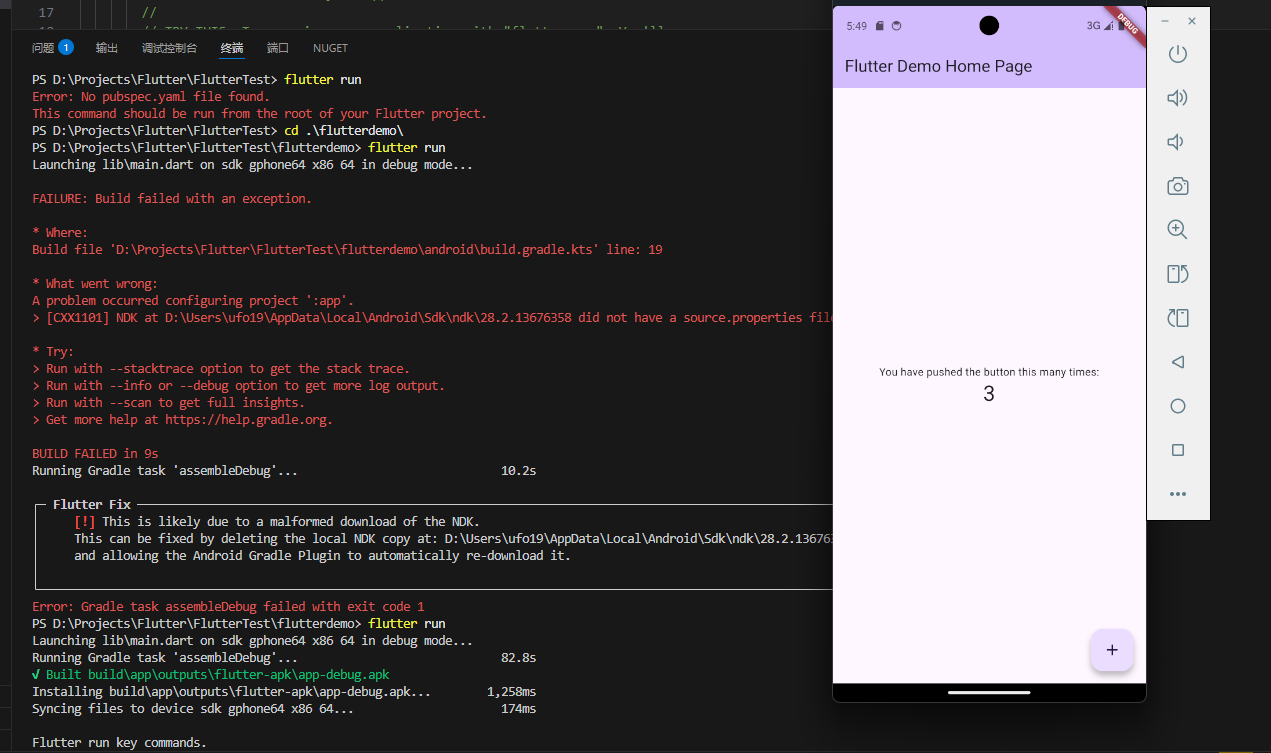Click 'Error: No pubspec.yaml file found.' line

pyautogui.click(x=151, y=97)
